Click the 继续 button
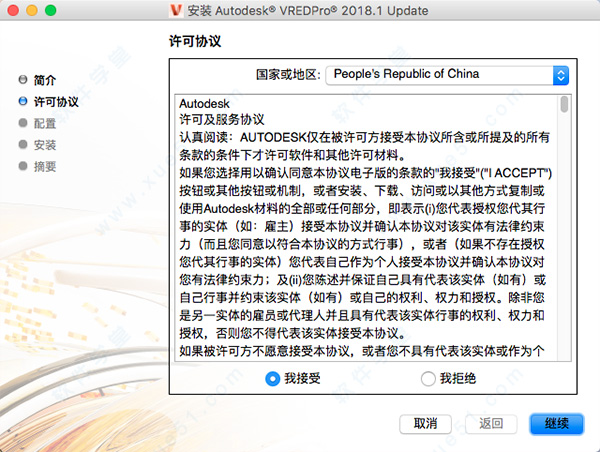This screenshot has width=600, height=452. 557,424
